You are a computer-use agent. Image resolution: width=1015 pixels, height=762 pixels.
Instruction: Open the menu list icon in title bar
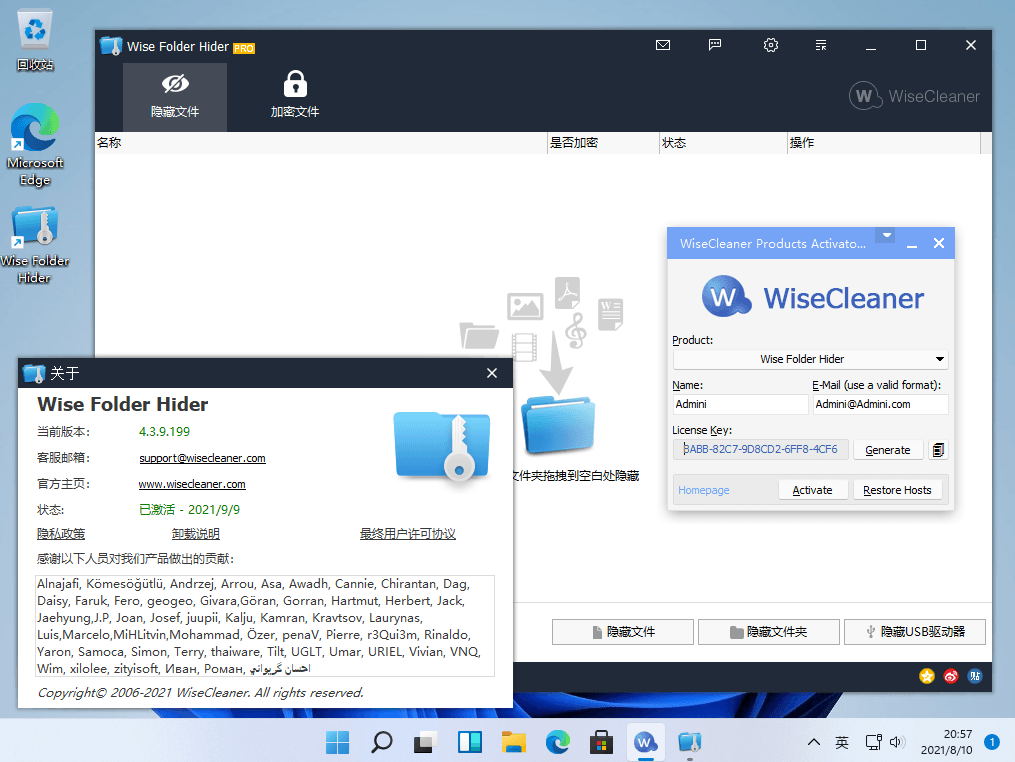(x=821, y=45)
